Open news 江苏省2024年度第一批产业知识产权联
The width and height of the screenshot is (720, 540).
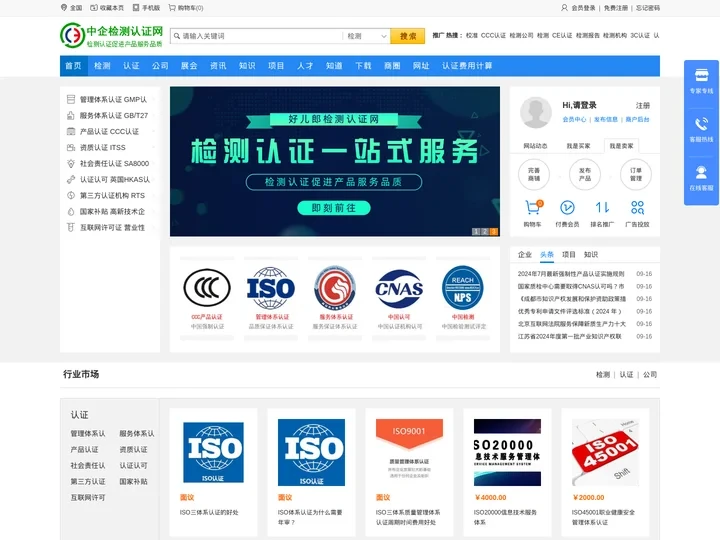coord(569,337)
